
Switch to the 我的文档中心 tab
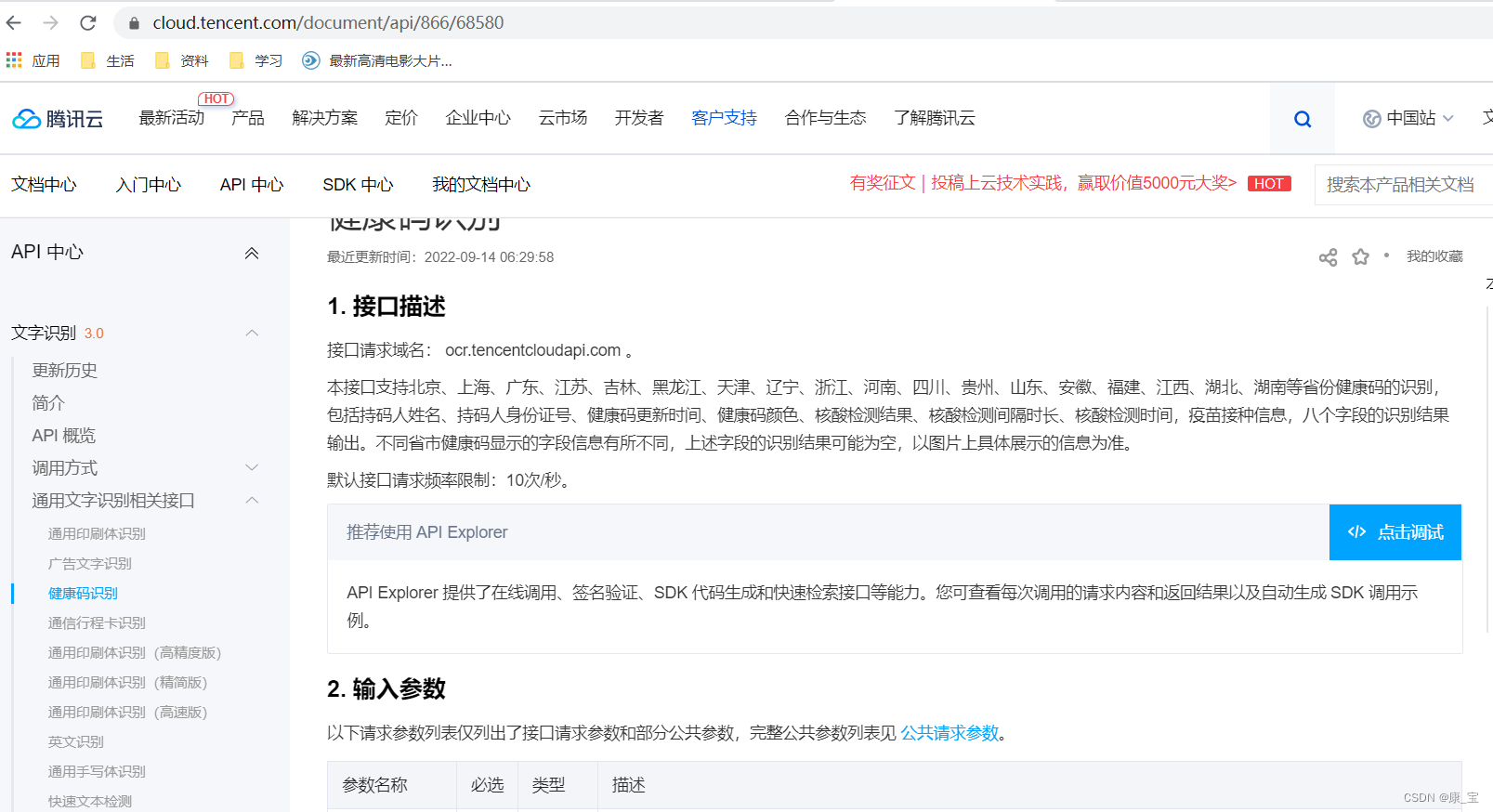(x=481, y=185)
